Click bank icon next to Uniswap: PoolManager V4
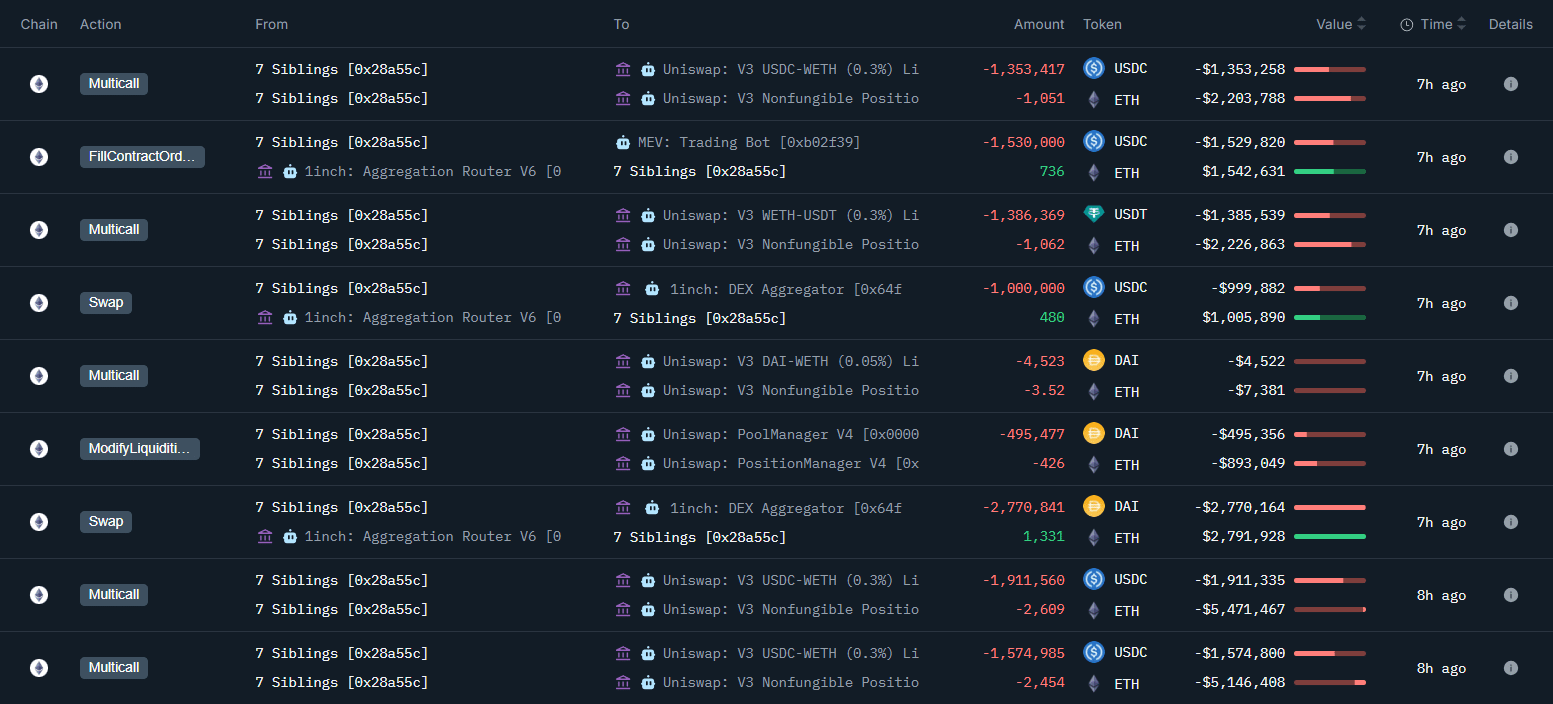This screenshot has width=1553, height=704. coord(623,434)
